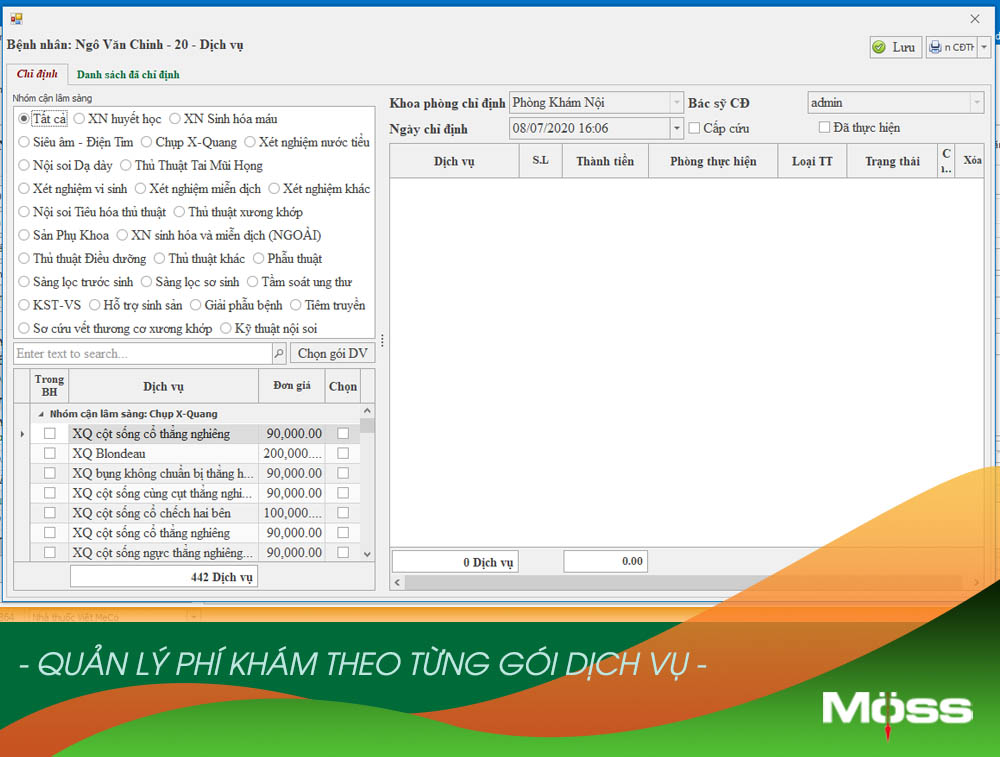Open the Bác sỹ CĐ dropdown
The height and width of the screenshot is (757, 1000).
tap(977, 102)
